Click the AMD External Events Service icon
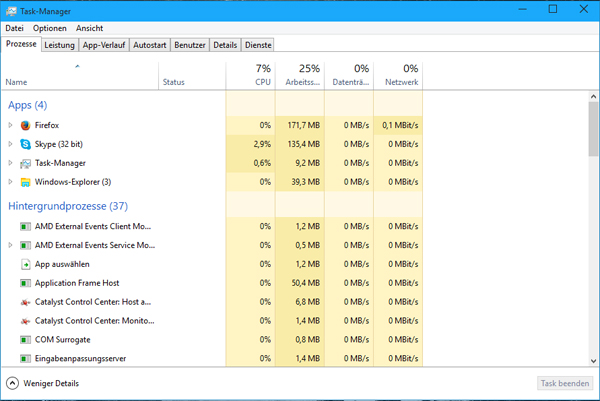The height and width of the screenshot is (401, 600). click(25, 245)
